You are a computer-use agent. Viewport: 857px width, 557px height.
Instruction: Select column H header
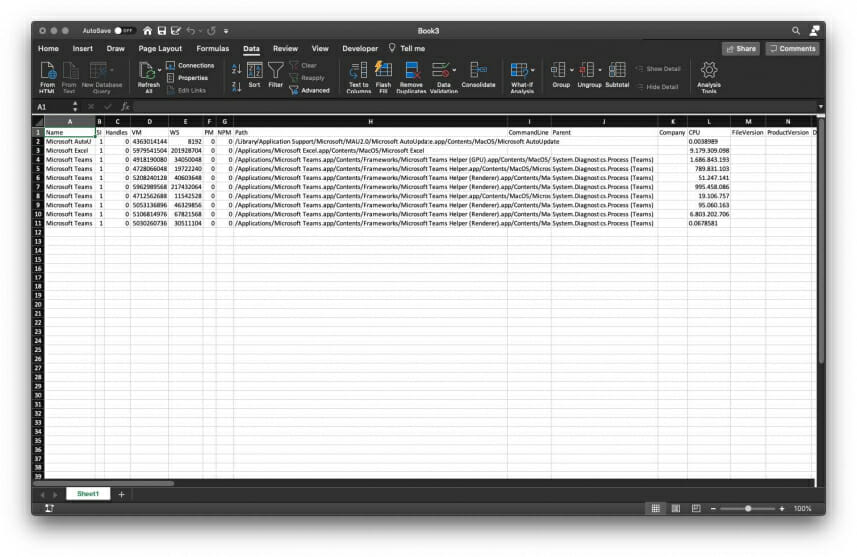(370, 121)
